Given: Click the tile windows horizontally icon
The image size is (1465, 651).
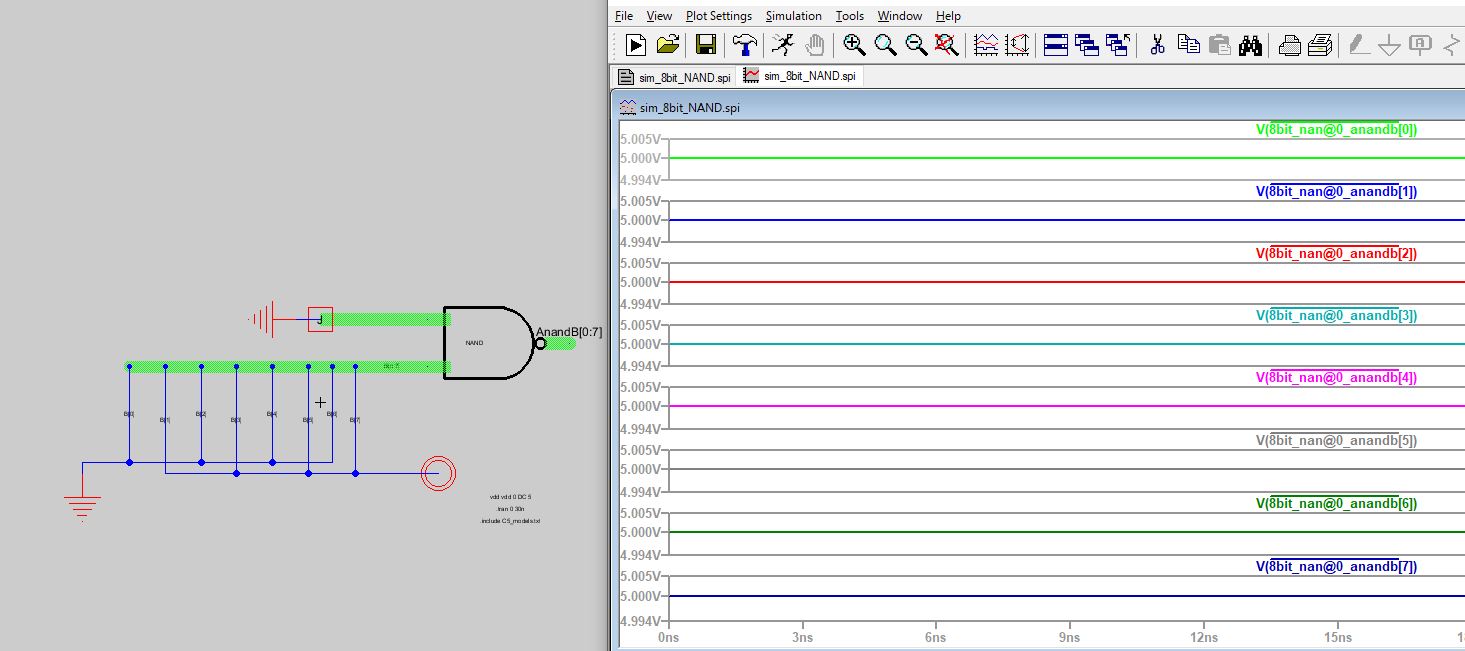Looking at the screenshot, I should (1056, 44).
